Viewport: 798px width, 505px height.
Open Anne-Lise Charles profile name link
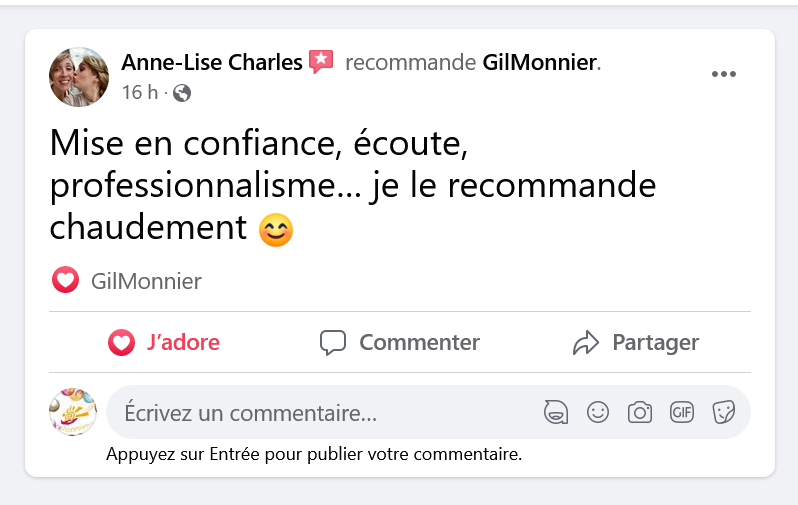click(x=212, y=63)
